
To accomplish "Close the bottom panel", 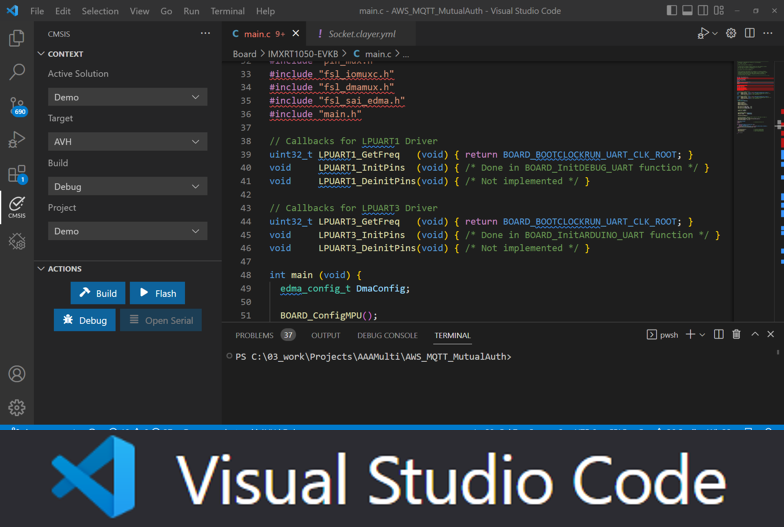I will pos(770,334).
